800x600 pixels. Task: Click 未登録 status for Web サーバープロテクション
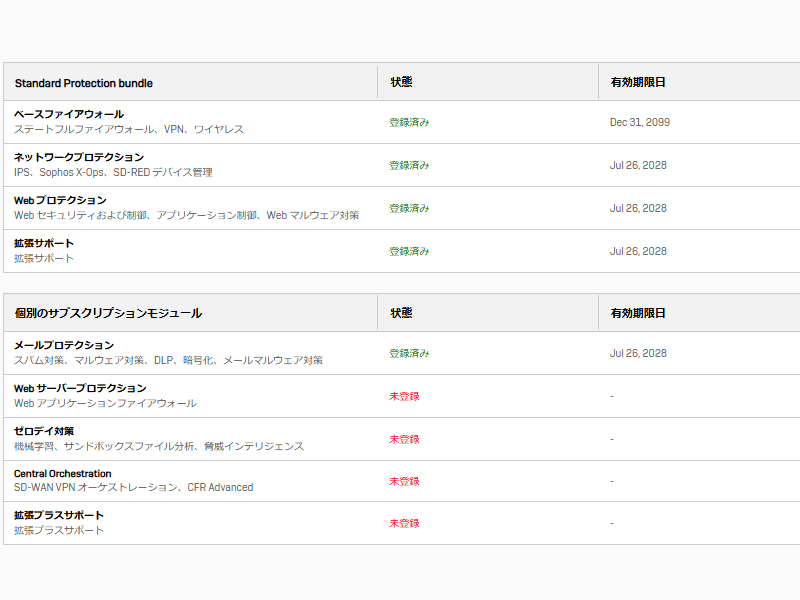pyautogui.click(x=404, y=396)
